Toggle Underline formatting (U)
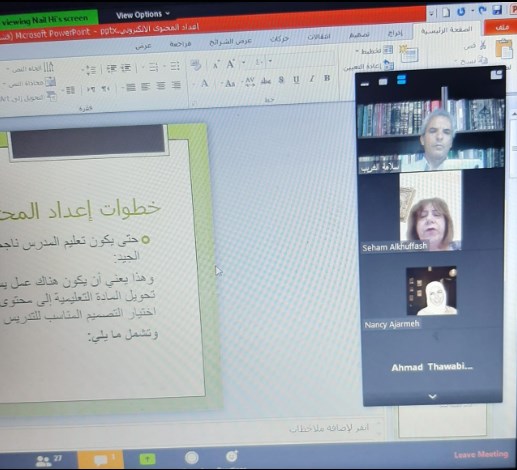This screenshot has width=517, height=470. click(x=296, y=79)
